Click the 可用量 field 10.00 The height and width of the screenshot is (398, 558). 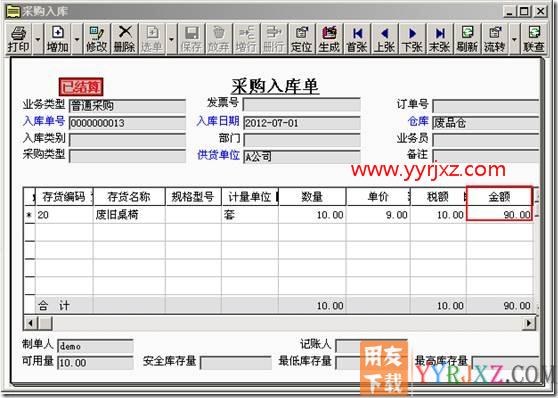[95, 363]
